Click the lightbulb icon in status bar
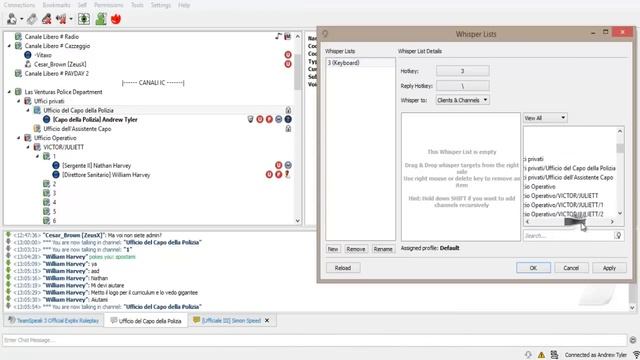The image size is (640, 360). point(528,355)
